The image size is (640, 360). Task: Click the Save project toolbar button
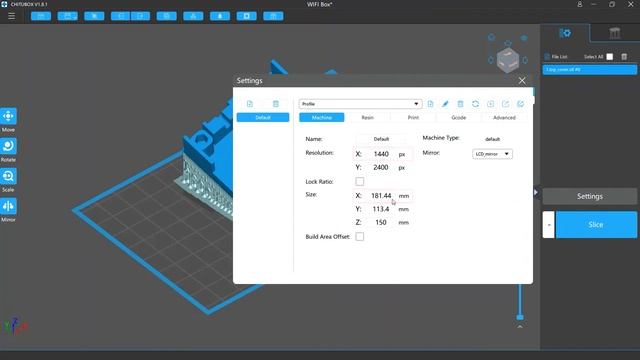pos(67,16)
